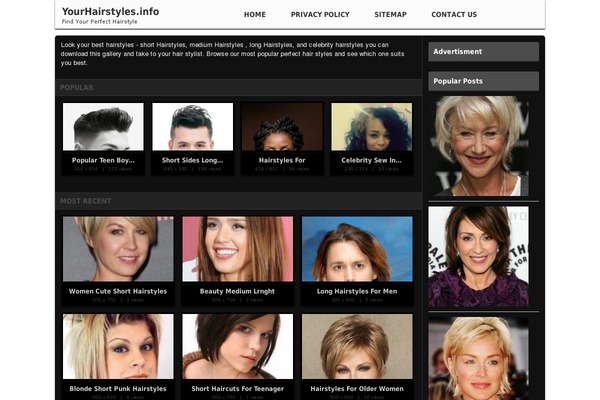The width and height of the screenshot is (600, 400).
Task: Open the SITEMAP menu item
Action: [x=390, y=15]
